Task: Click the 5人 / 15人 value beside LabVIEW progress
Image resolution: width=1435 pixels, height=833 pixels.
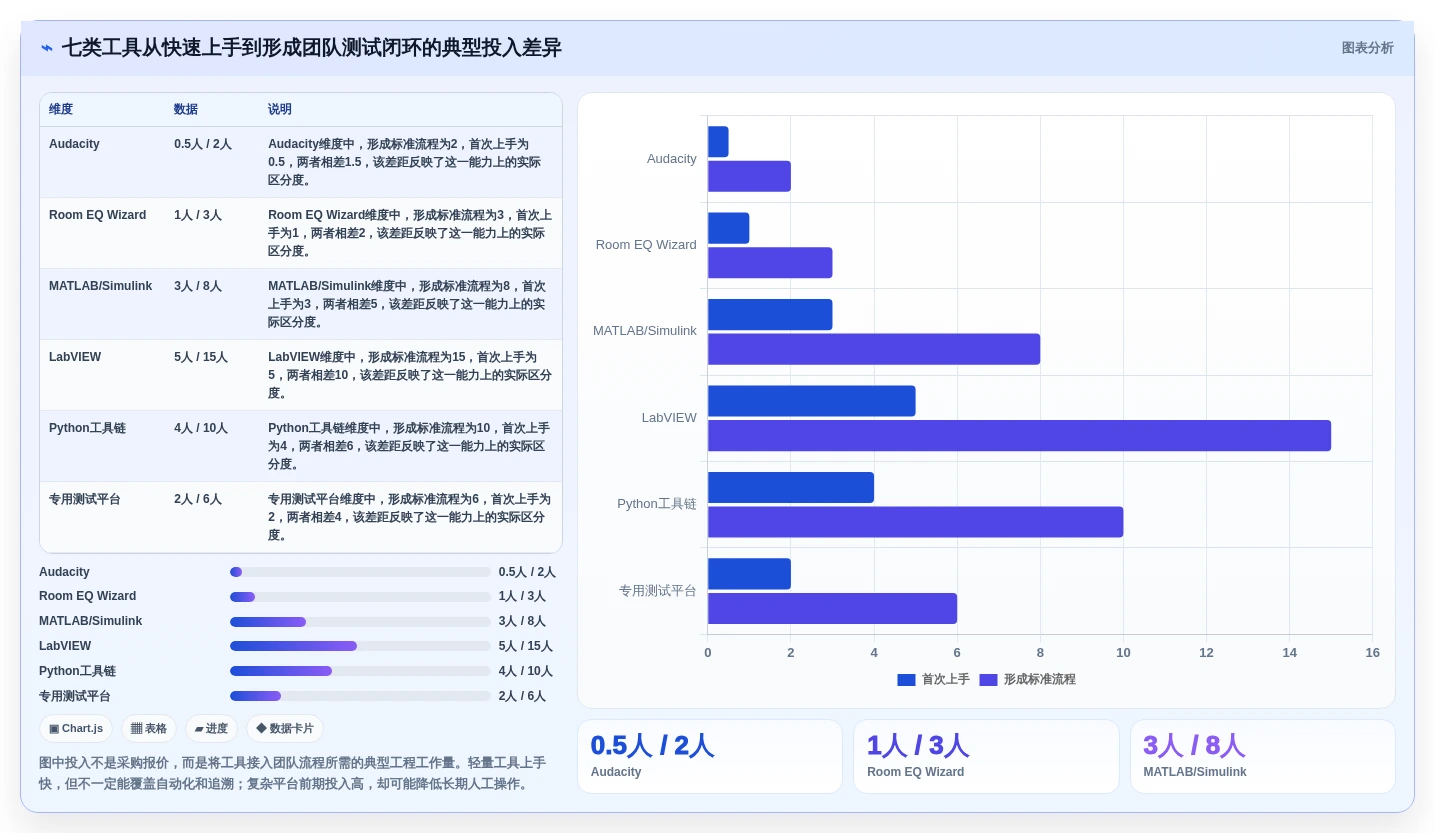Action: click(x=526, y=646)
